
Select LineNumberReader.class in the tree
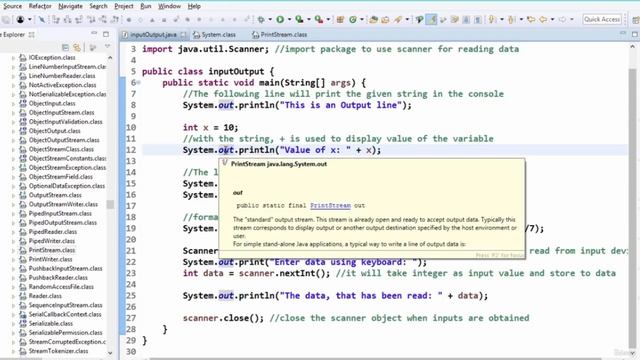coord(62,76)
